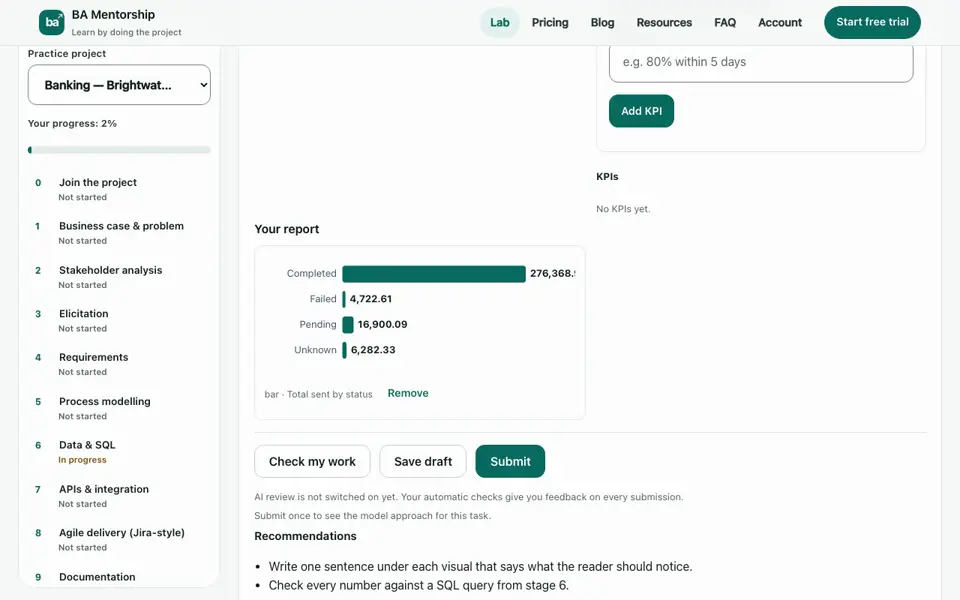Screen dimensions: 960x600
Task: Click the Unknown value 6,282.33
Action: [373, 350]
